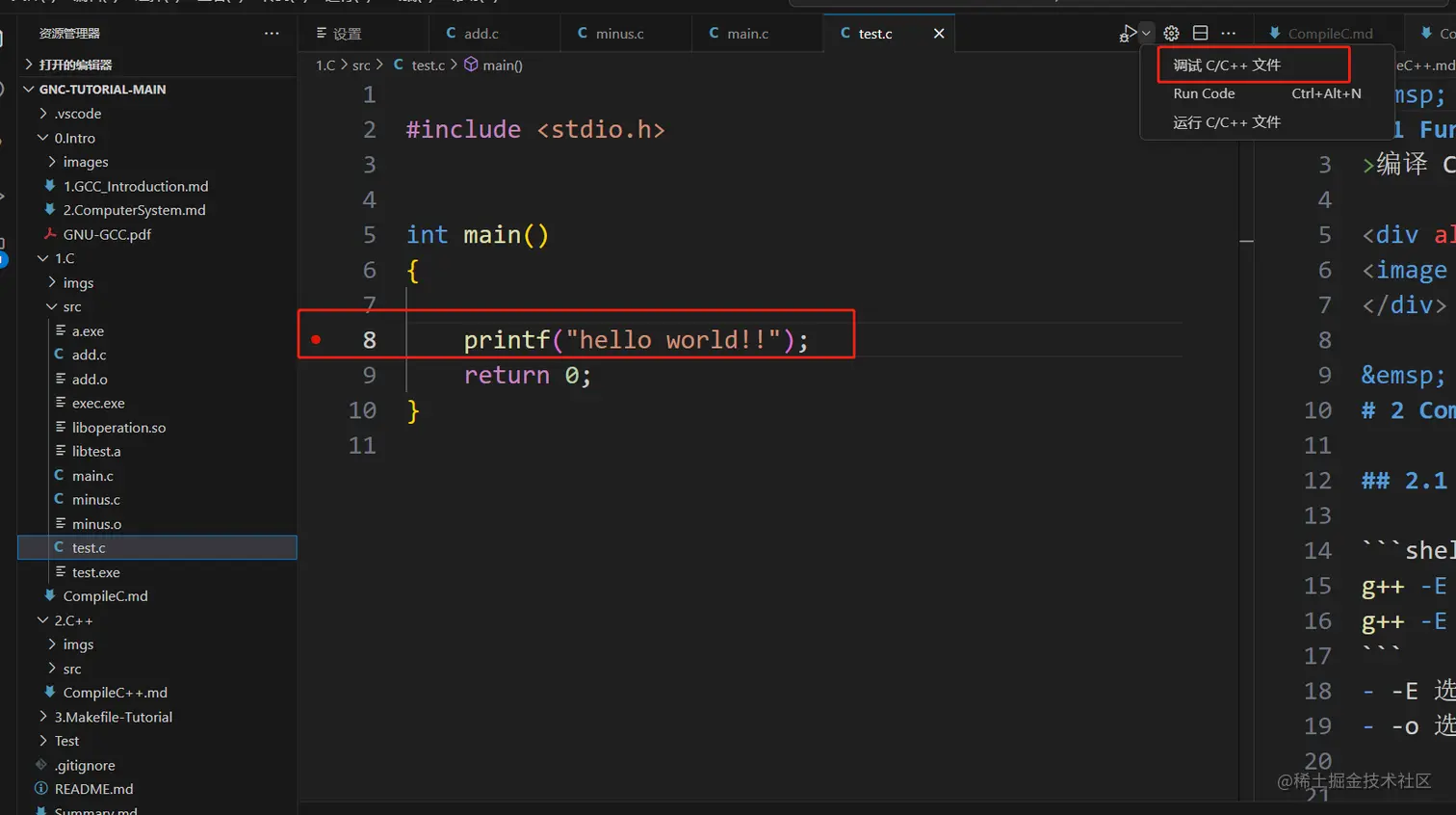
Task: Click the gear settings icon in editor toolbar
Action: pos(1171,34)
